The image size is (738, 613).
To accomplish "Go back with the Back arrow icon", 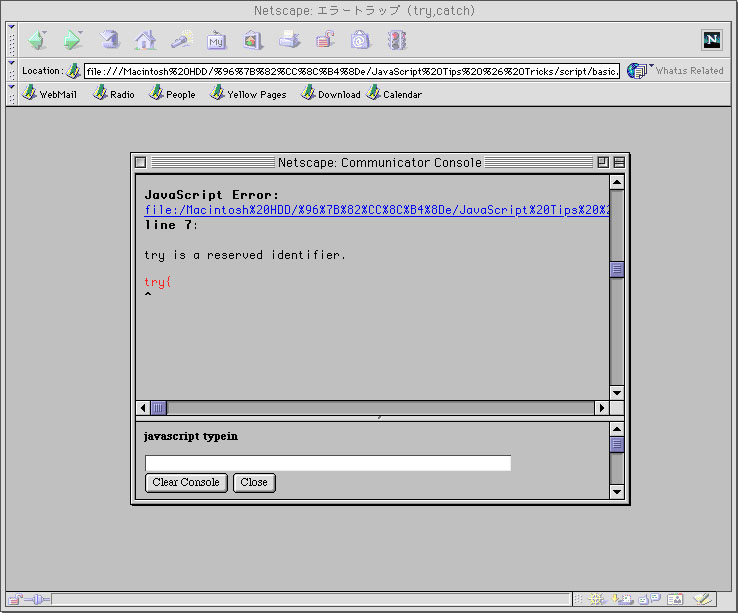I will (x=37, y=40).
